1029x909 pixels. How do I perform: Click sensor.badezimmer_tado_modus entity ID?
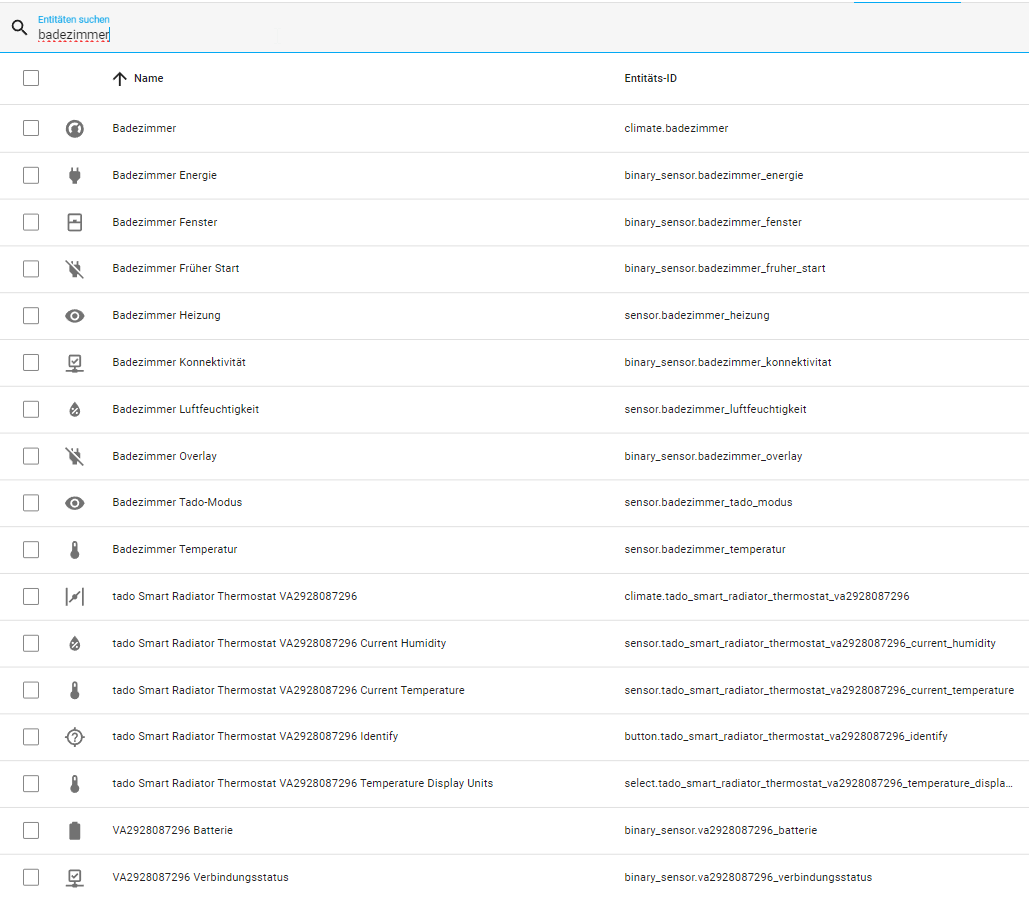click(708, 503)
